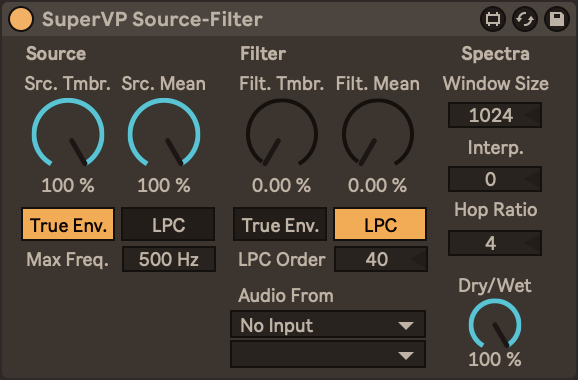The width and height of the screenshot is (578, 380).
Task: Click the Max Freq. 500 Hz field
Action: pos(169,259)
